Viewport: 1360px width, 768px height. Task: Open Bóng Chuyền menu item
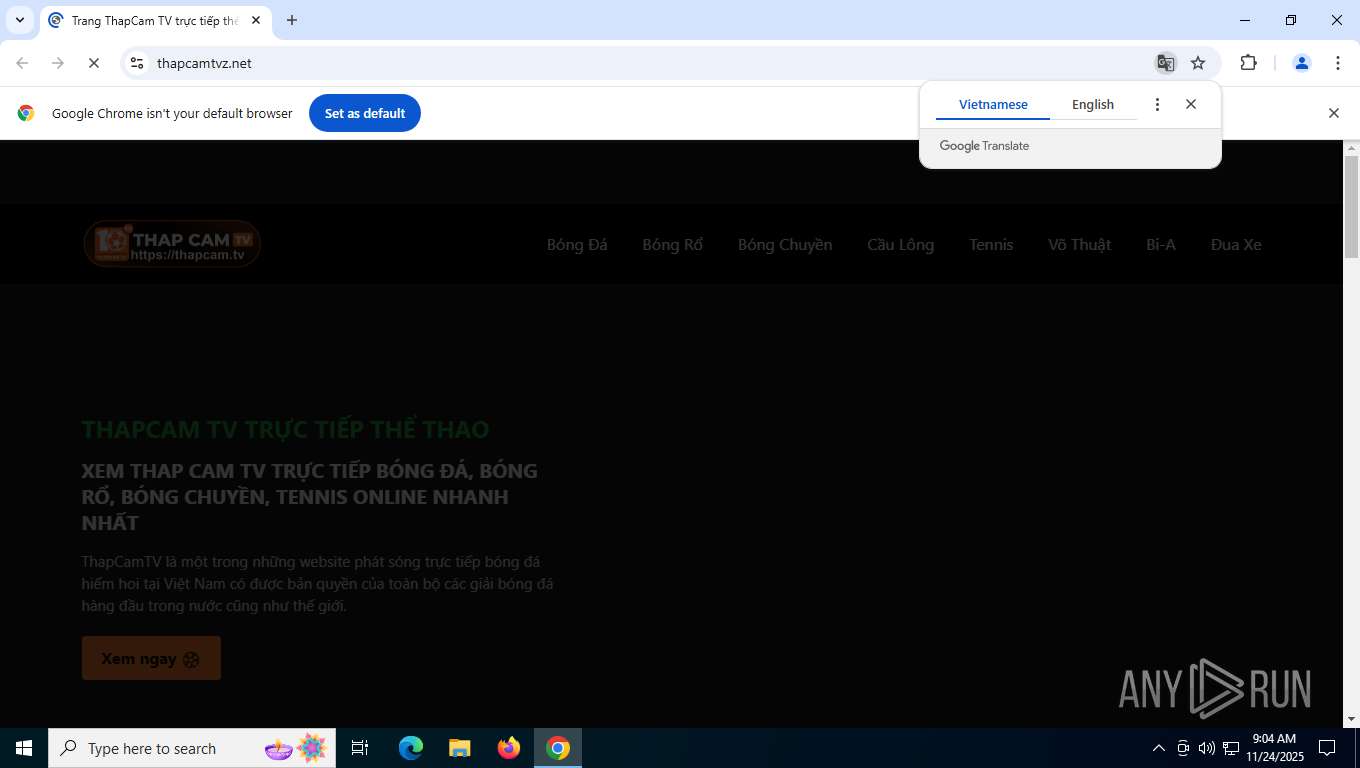pos(785,245)
